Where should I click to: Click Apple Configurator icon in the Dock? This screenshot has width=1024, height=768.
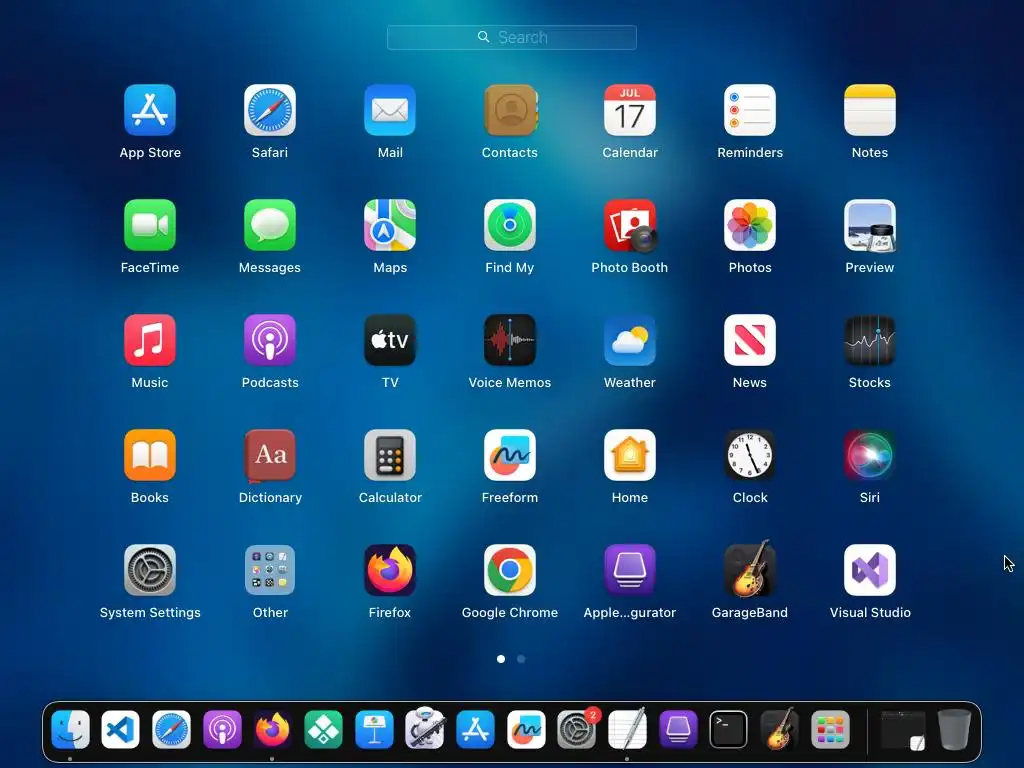[x=678, y=729]
